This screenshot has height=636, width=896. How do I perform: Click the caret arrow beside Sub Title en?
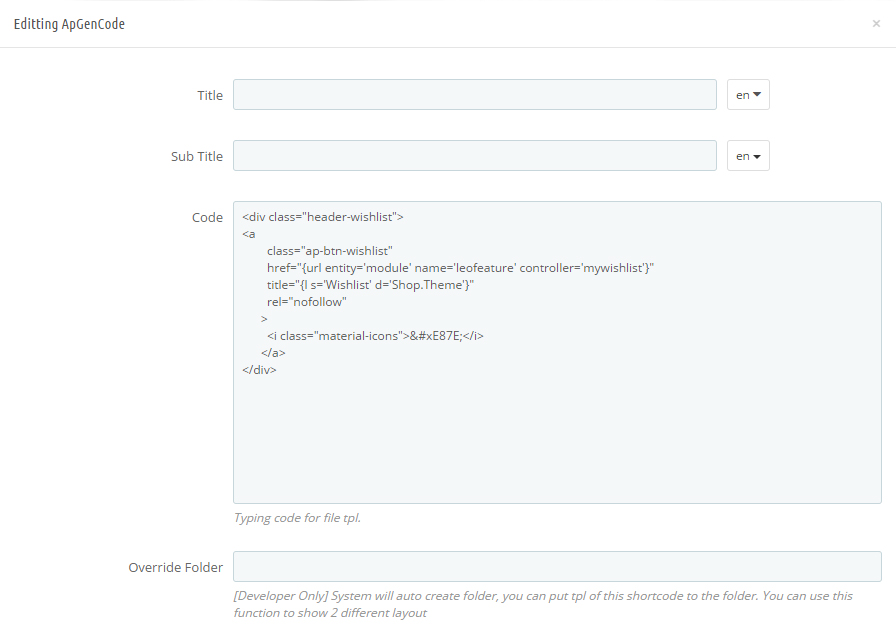click(757, 157)
